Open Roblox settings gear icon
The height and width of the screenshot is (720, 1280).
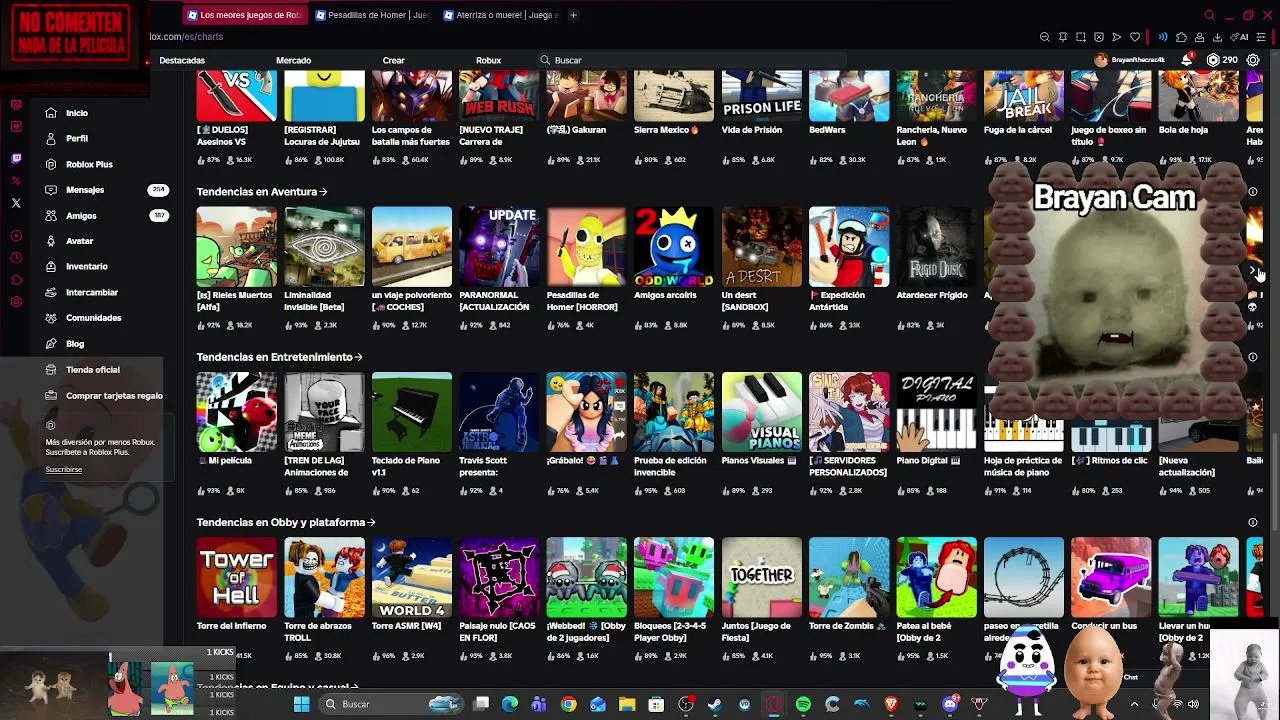click(x=1253, y=60)
